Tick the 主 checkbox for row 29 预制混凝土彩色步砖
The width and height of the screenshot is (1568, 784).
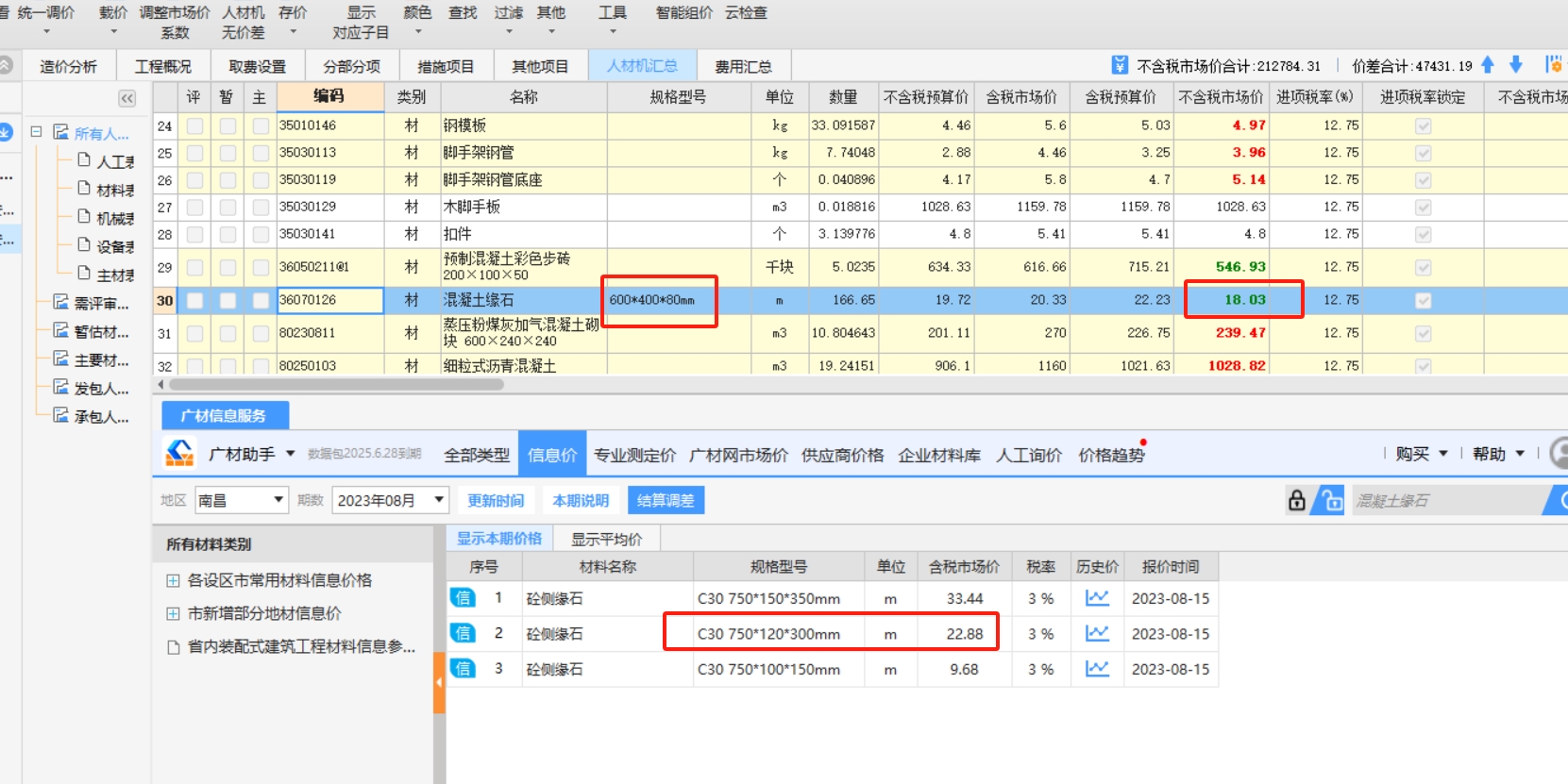tap(261, 267)
